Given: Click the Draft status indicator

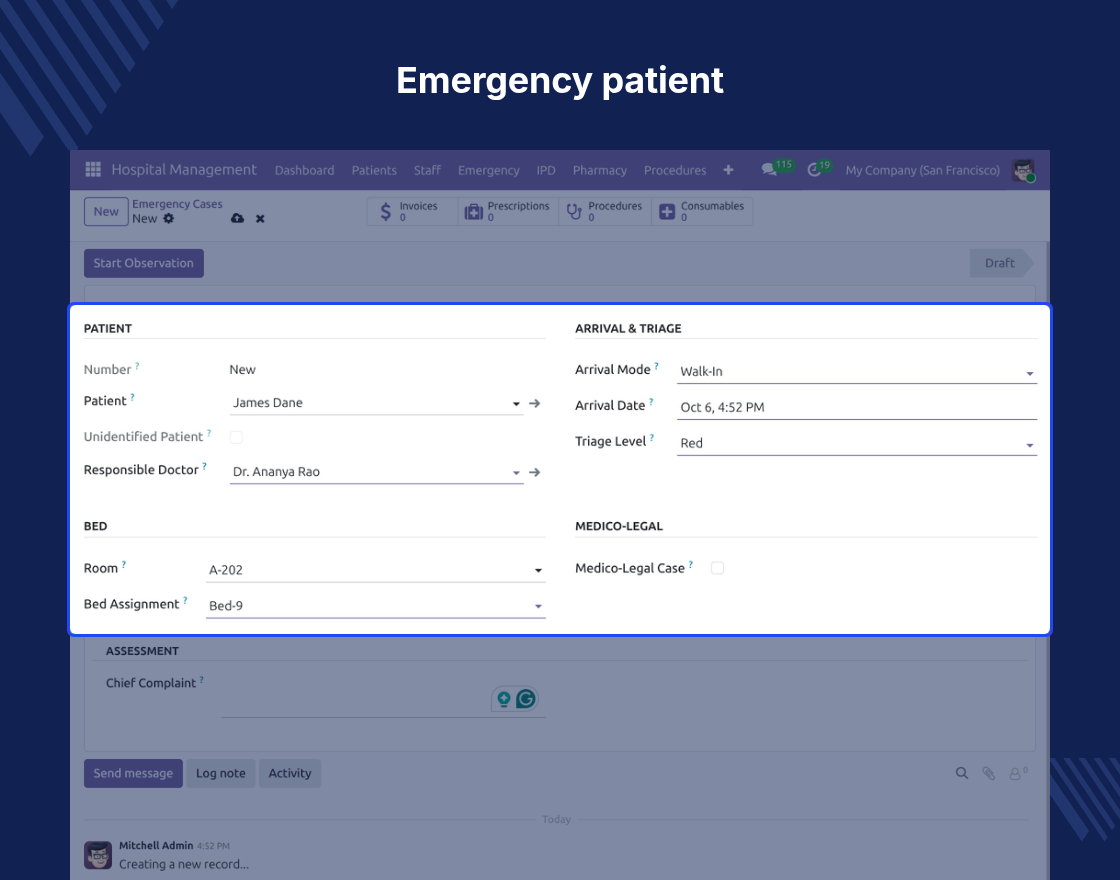Looking at the screenshot, I should click(1001, 263).
